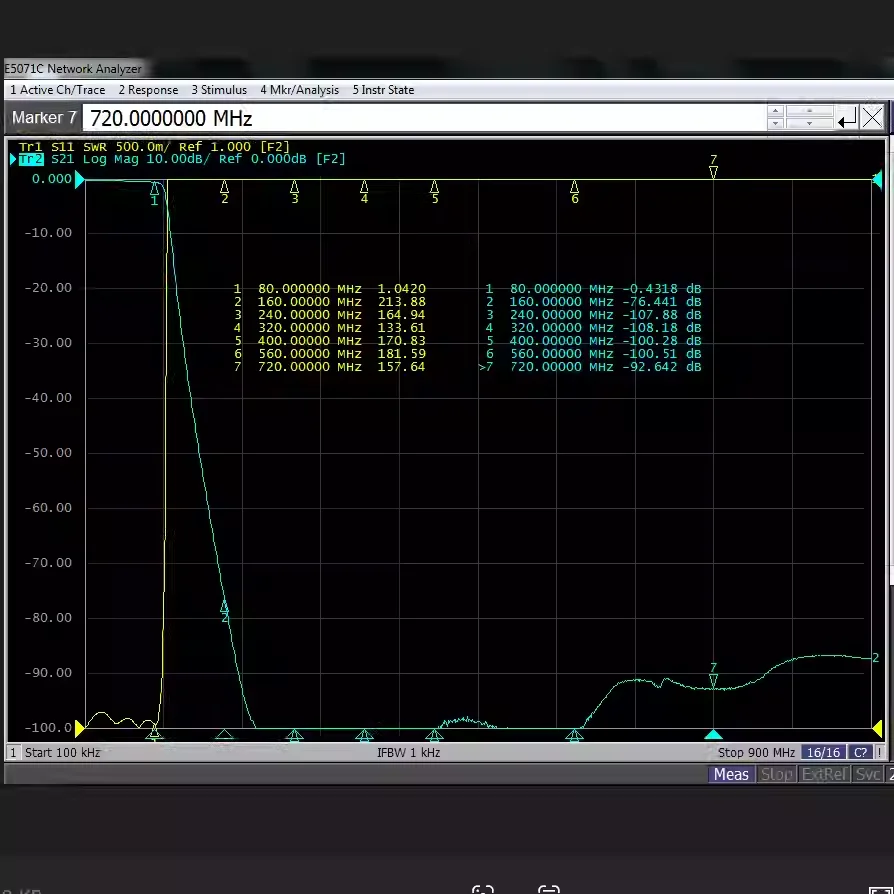Click the wide up arrow button in entry bar
Image resolution: width=894 pixels, height=894 pixels.
(809, 111)
